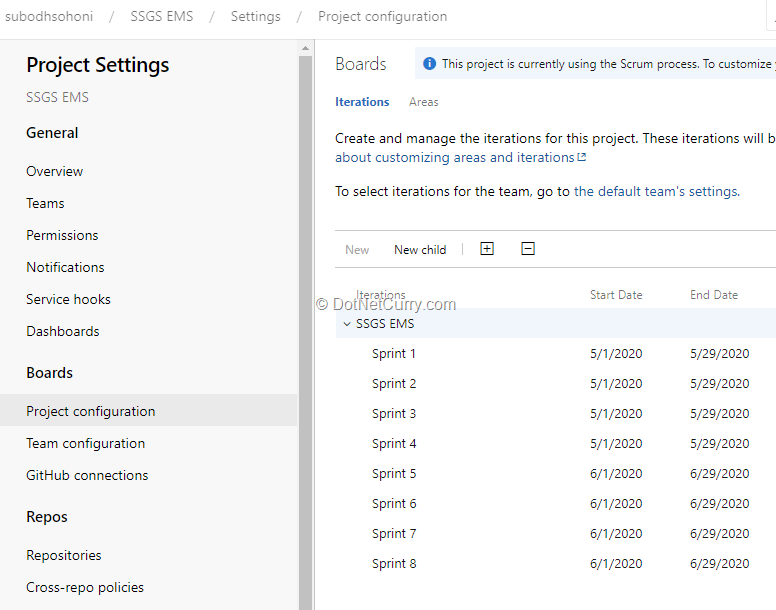The width and height of the screenshot is (776, 610).
Task: Select the Iterations tab
Action: tap(362, 102)
